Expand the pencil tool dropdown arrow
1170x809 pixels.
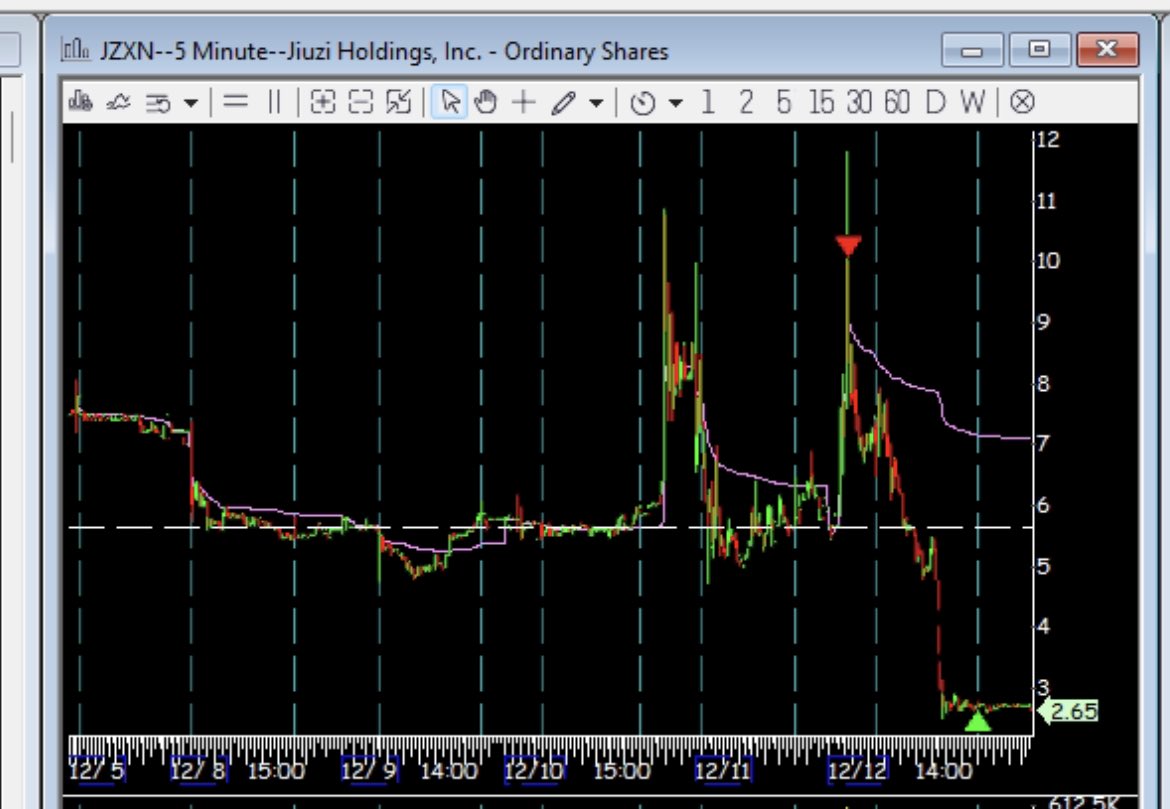point(596,102)
